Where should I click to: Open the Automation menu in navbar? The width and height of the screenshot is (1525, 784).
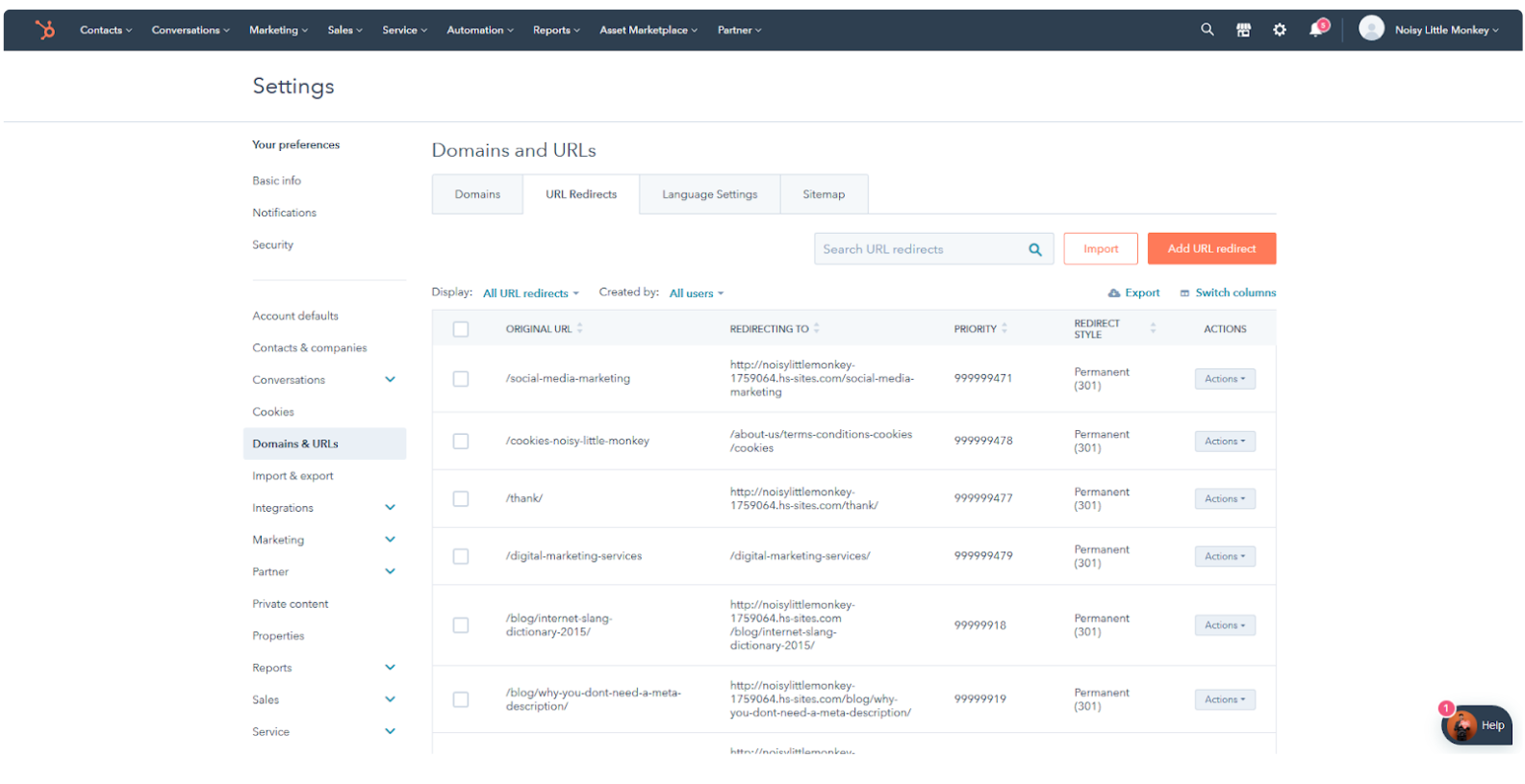[479, 30]
